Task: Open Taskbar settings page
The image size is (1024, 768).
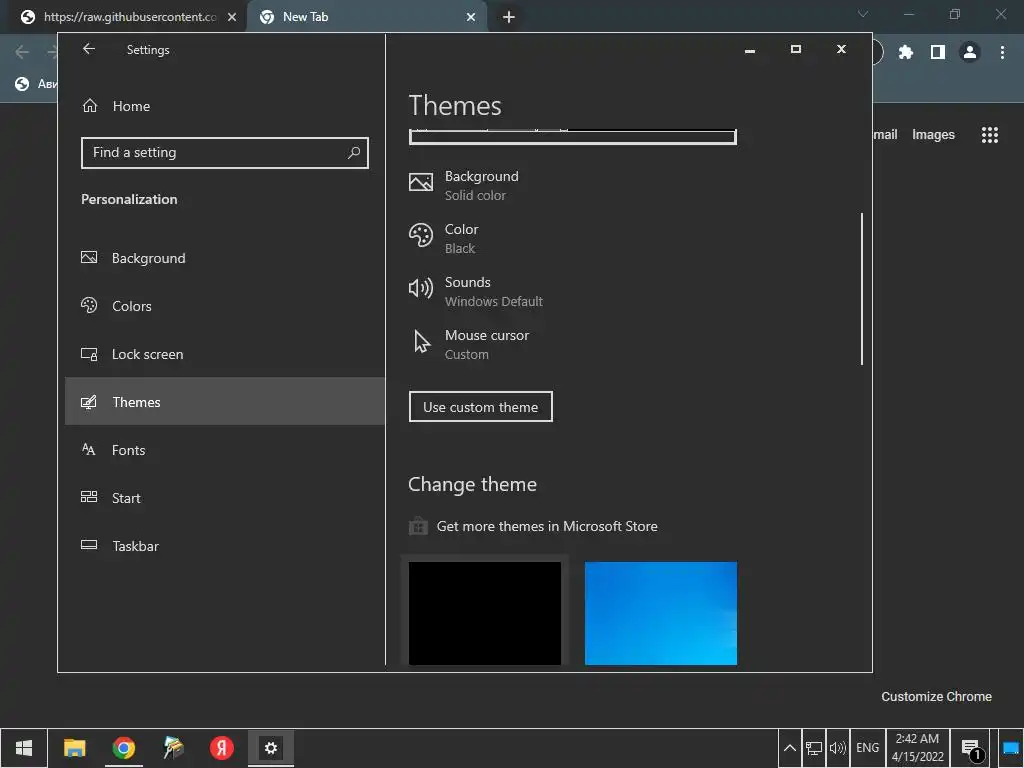Action: [225, 546]
